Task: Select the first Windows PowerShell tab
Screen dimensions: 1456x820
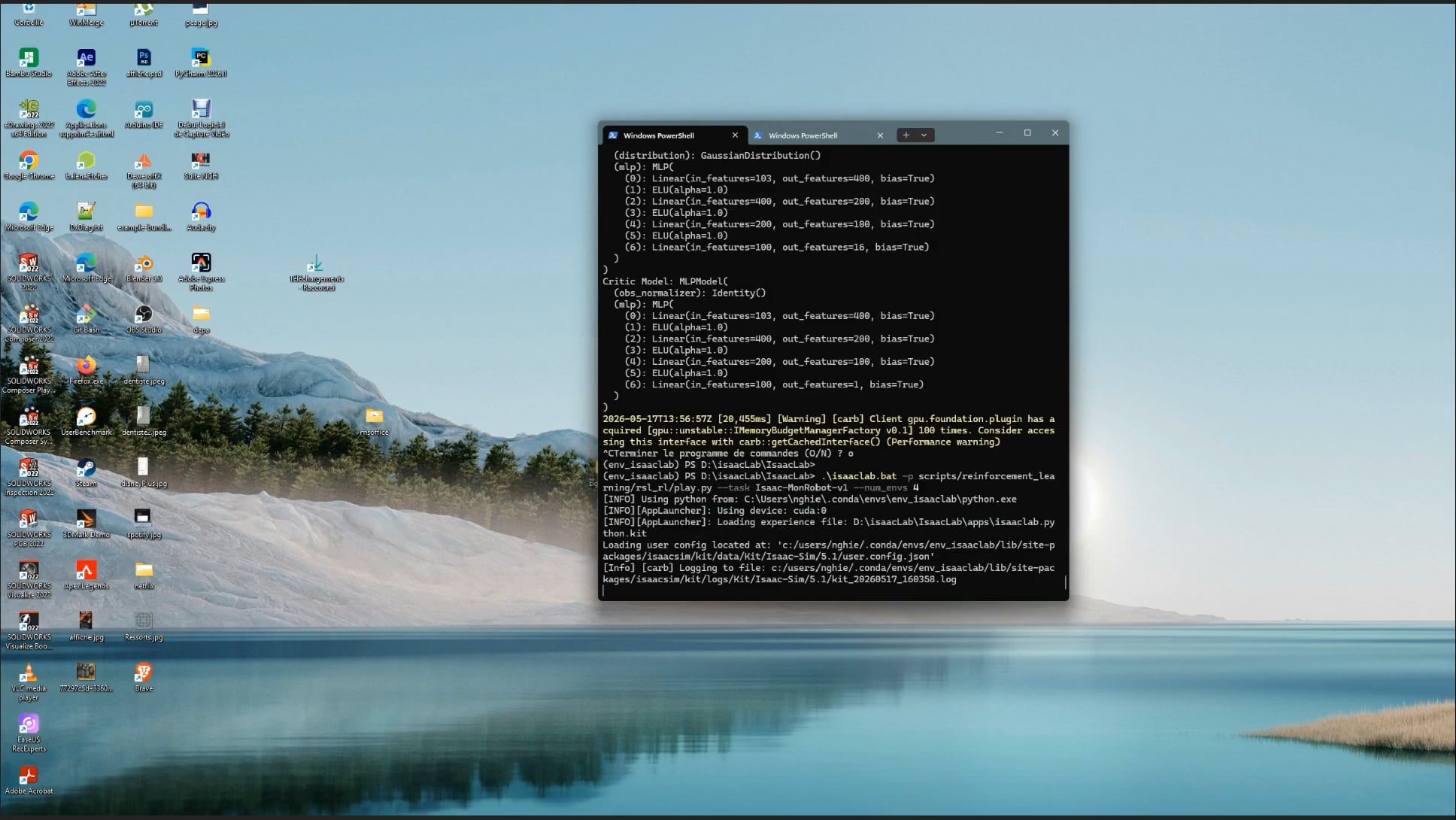Action: tap(658, 135)
